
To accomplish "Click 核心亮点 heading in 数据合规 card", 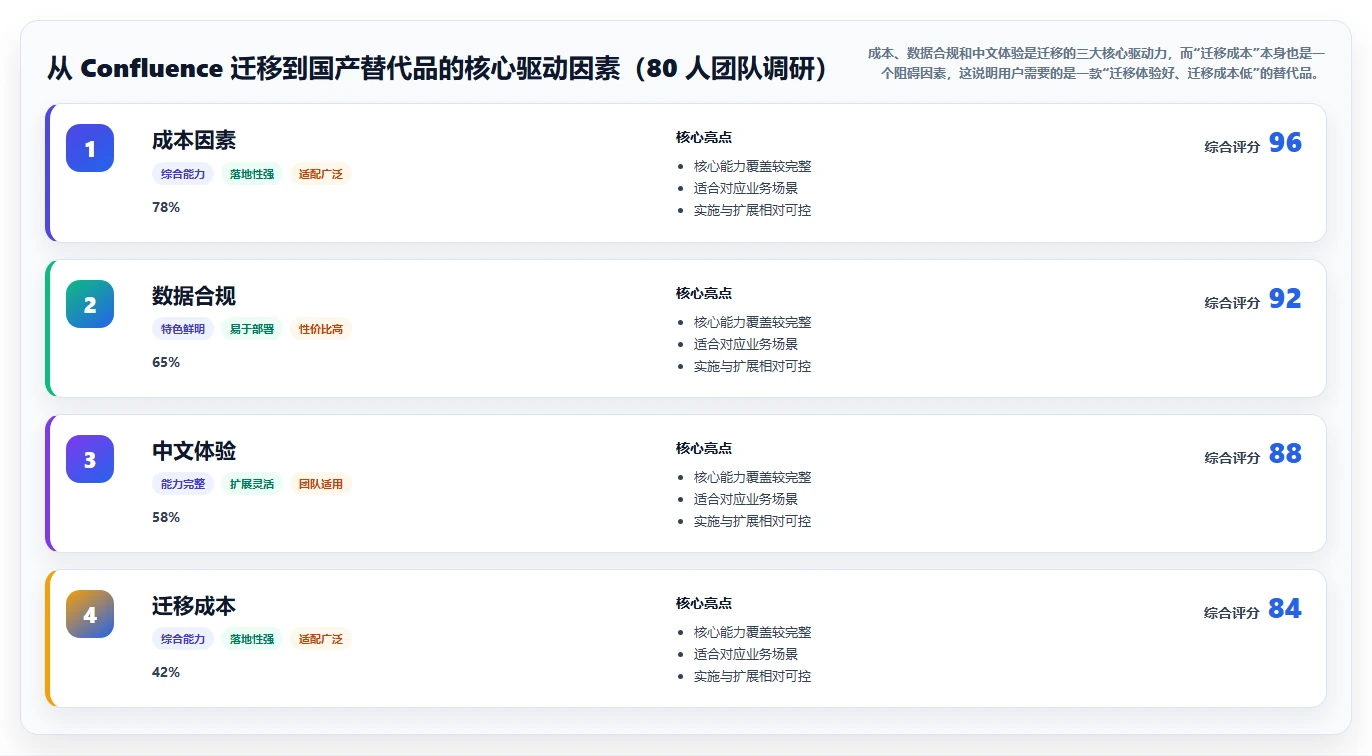I will [x=704, y=293].
